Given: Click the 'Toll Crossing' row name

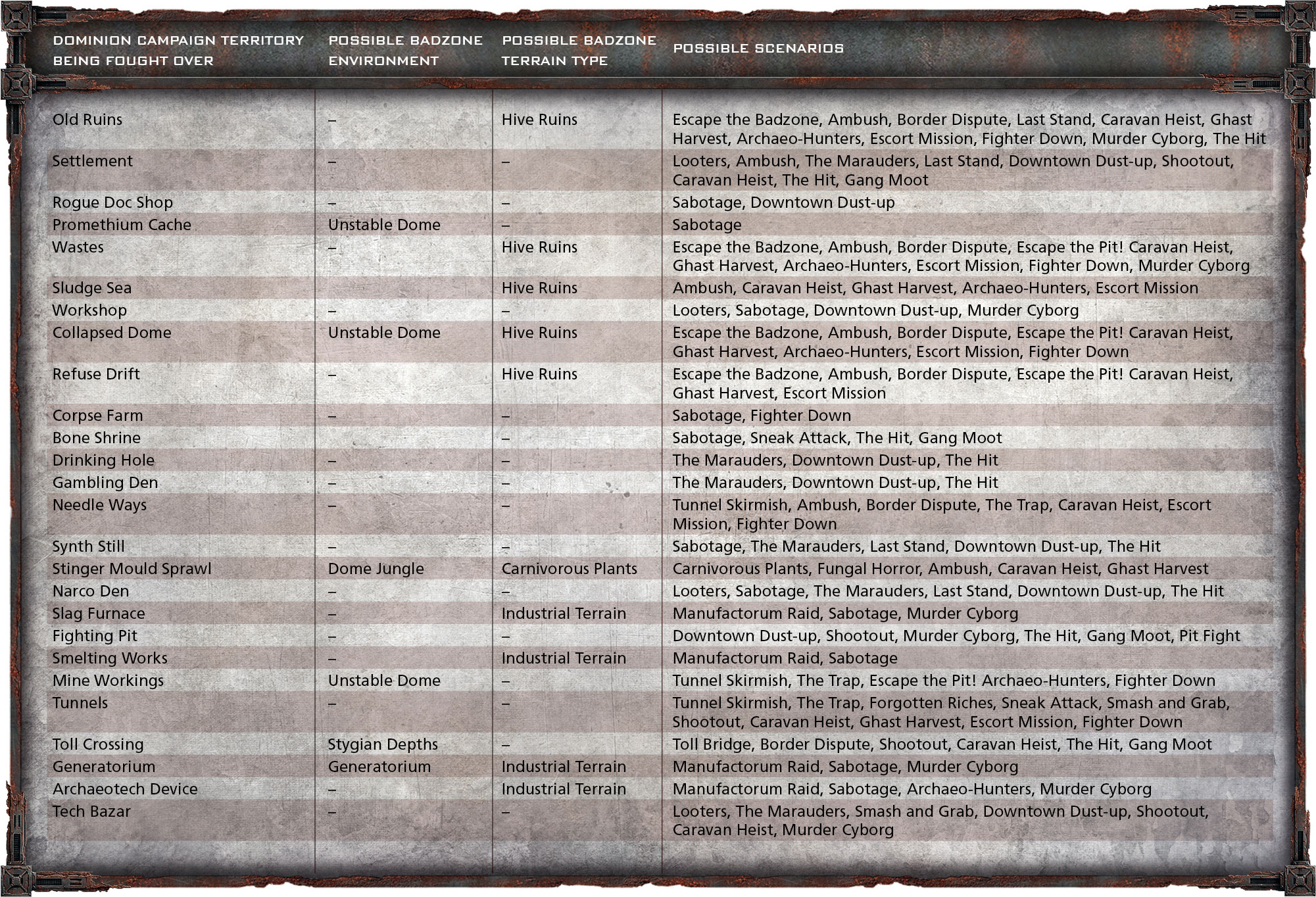Looking at the screenshot, I should [x=98, y=744].
